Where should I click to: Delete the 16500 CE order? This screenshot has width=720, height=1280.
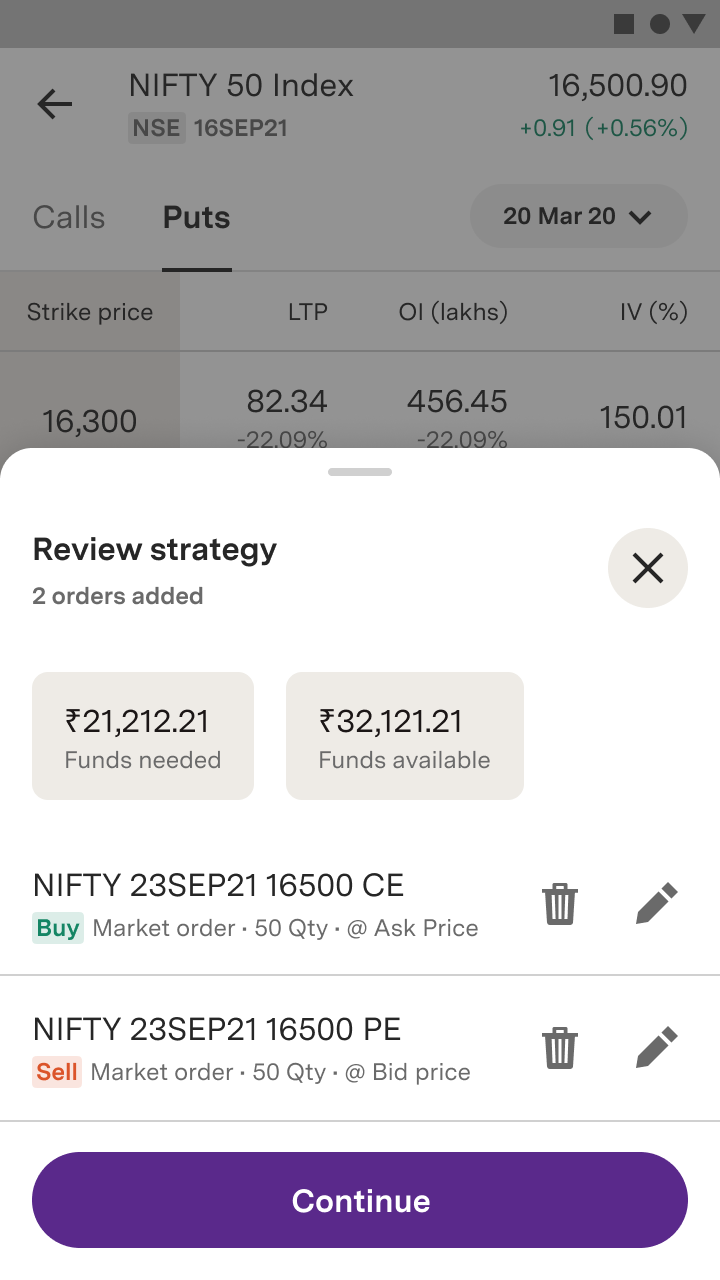click(x=560, y=903)
